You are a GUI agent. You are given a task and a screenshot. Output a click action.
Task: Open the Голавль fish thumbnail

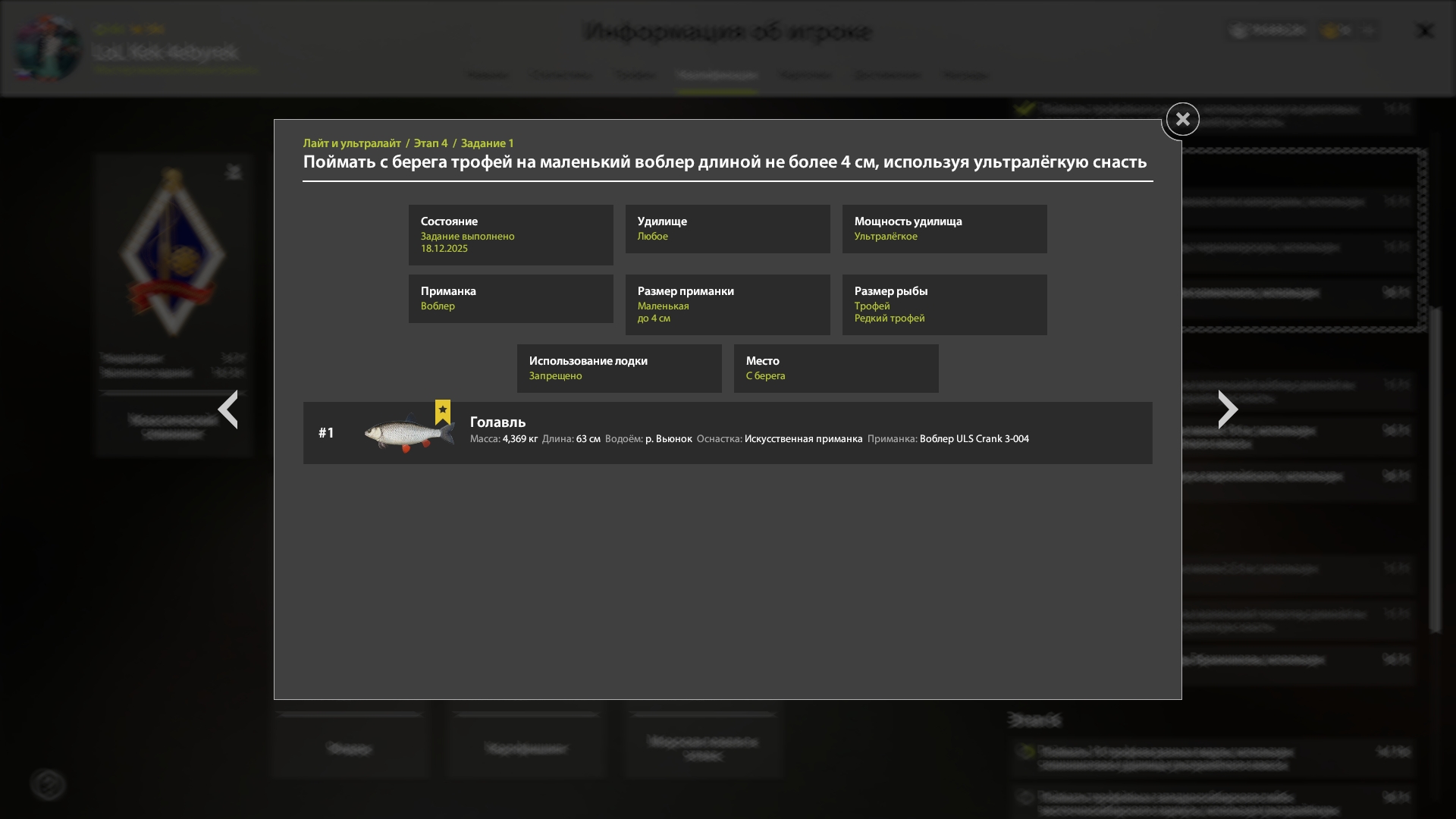pyautogui.click(x=407, y=434)
